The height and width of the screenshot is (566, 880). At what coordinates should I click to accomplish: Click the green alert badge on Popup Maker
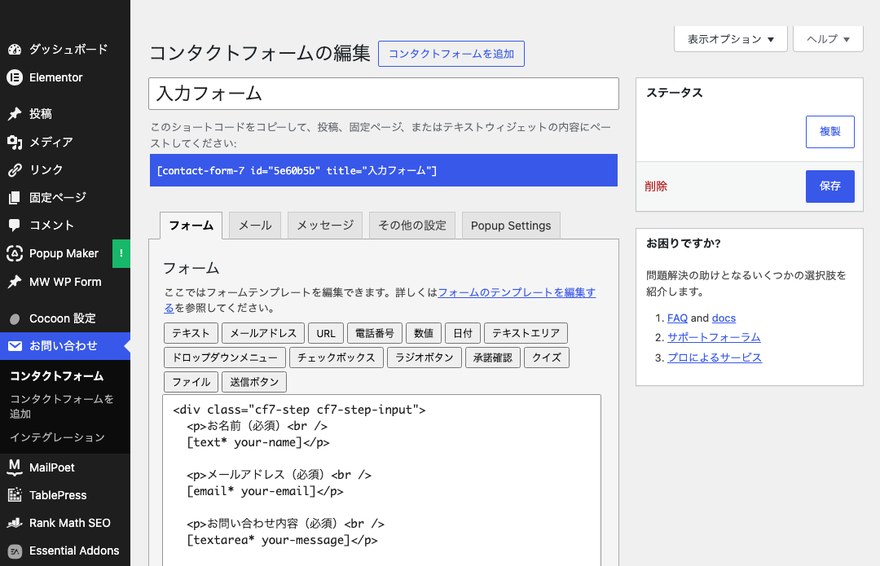121,254
